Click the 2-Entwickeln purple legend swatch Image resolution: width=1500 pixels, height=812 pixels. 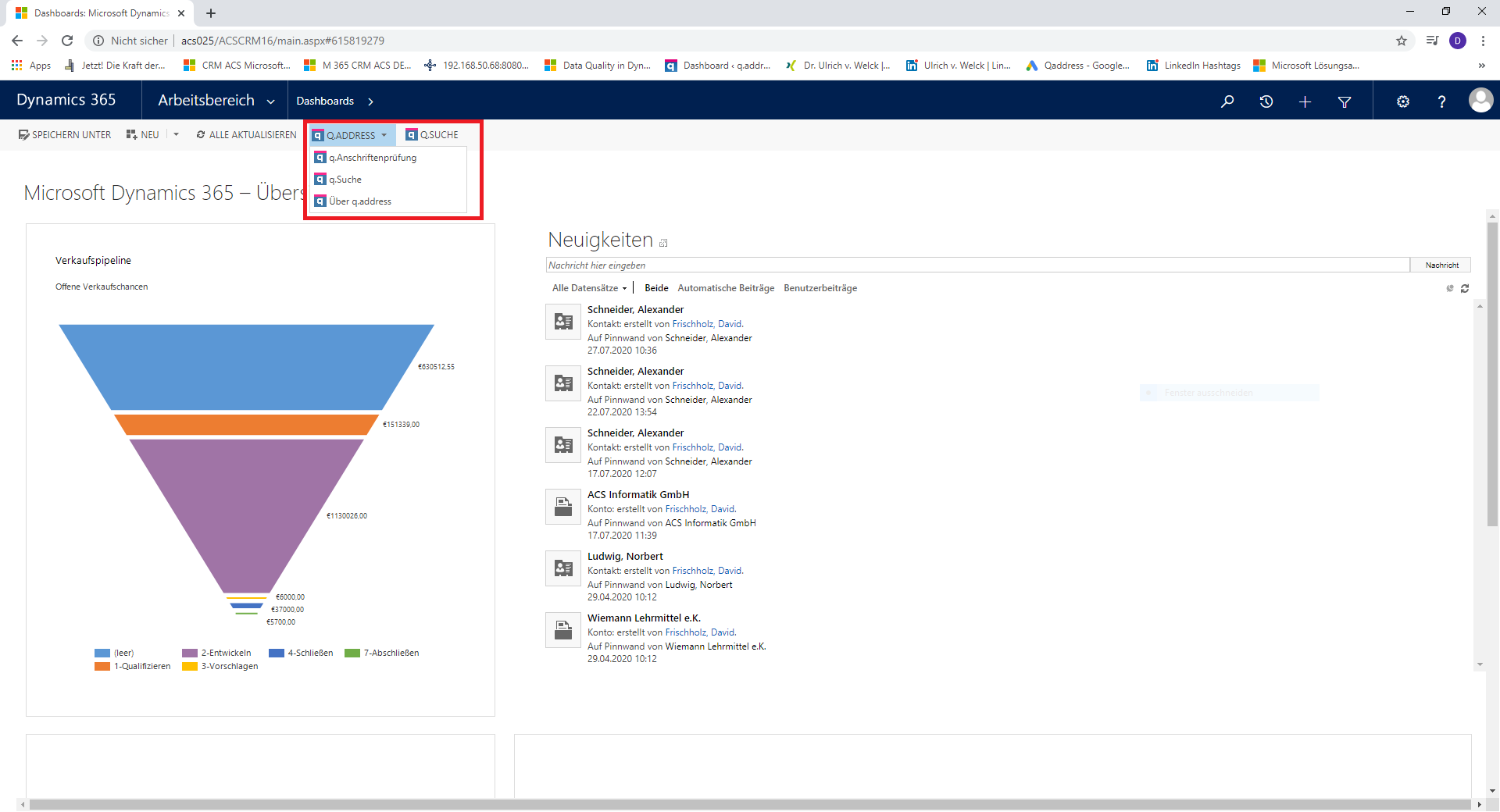click(x=190, y=653)
